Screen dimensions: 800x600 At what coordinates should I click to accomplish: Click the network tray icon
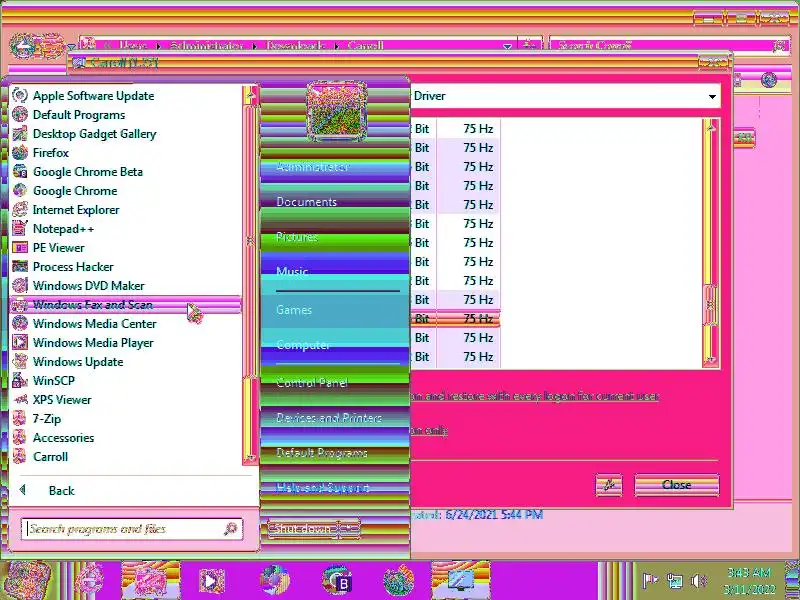(x=674, y=581)
